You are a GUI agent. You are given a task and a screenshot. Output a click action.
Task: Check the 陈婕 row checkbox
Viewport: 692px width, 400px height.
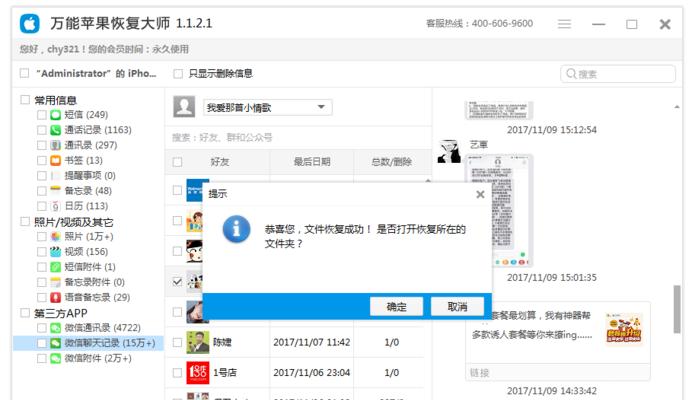177,343
